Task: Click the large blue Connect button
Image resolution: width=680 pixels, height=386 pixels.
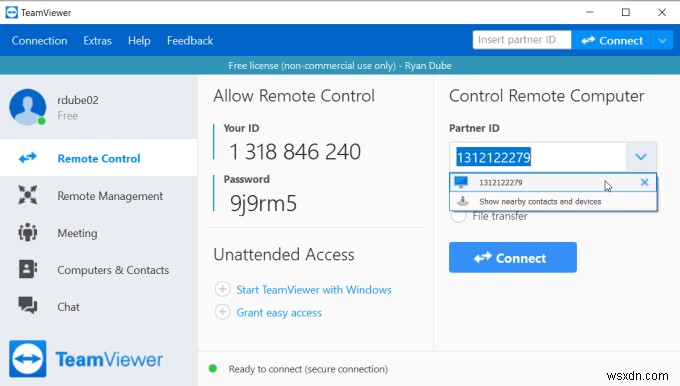Action: click(x=513, y=258)
